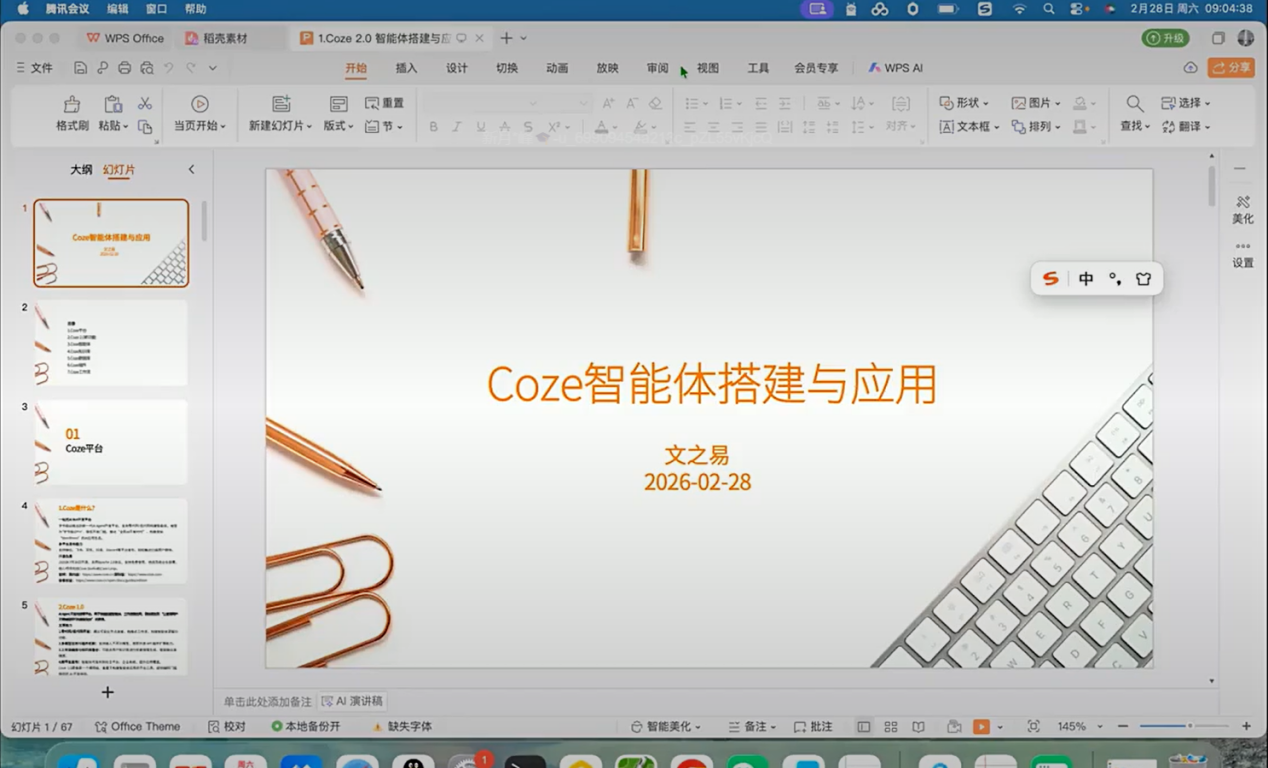Toggle reading view in status bar
Viewport: 1268px width, 768px height.
(918, 727)
